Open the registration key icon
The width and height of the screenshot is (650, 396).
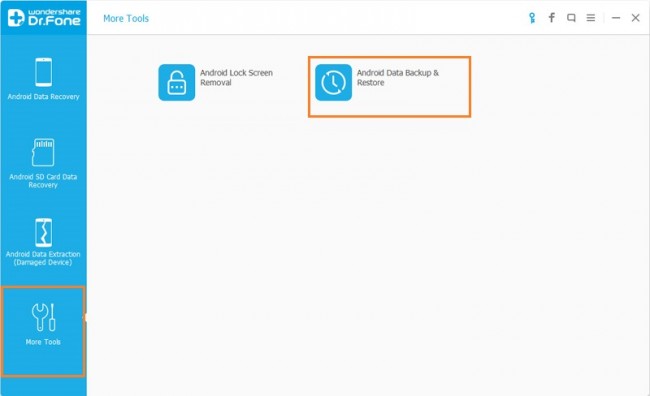pos(532,18)
